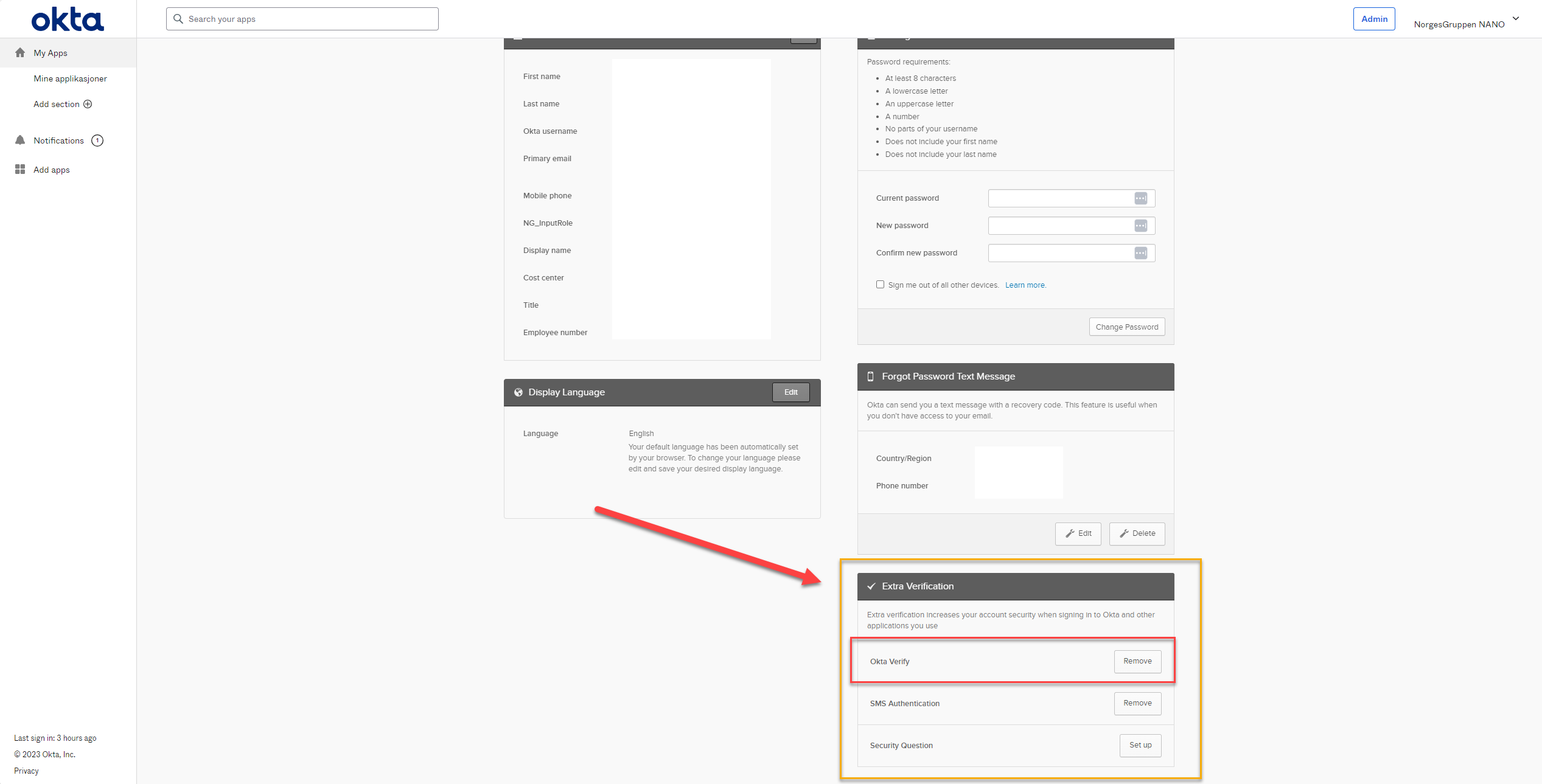Image resolution: width=1542 pixels, height=784 pixels.
Task: Open Notifications in the sidebar
Action: coord(58,140)
